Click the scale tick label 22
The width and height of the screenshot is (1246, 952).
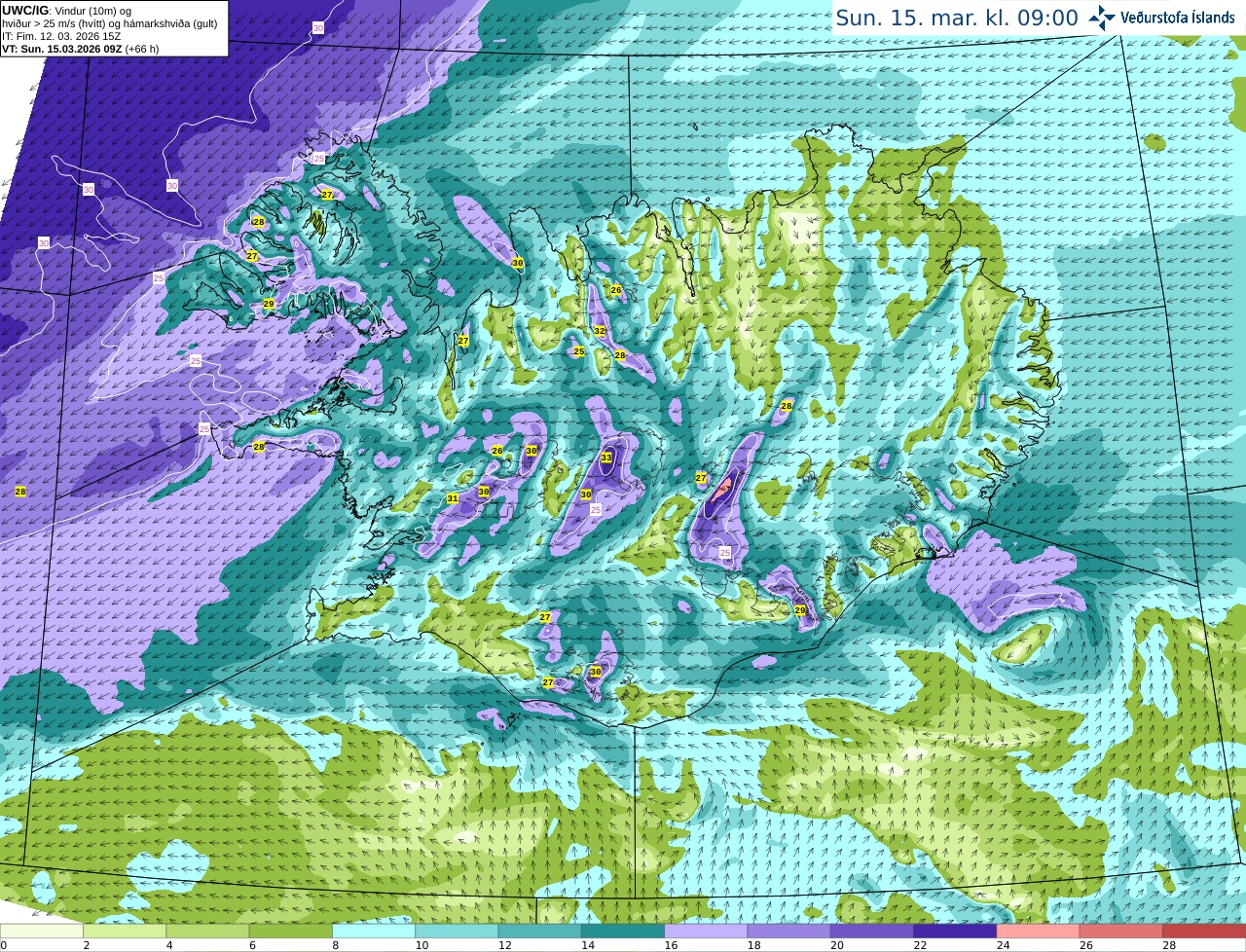(920, 945)
